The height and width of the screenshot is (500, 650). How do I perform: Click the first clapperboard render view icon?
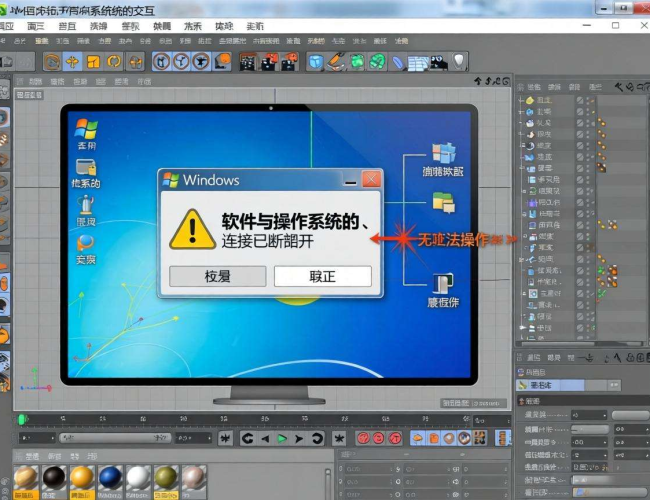point(248,62)
